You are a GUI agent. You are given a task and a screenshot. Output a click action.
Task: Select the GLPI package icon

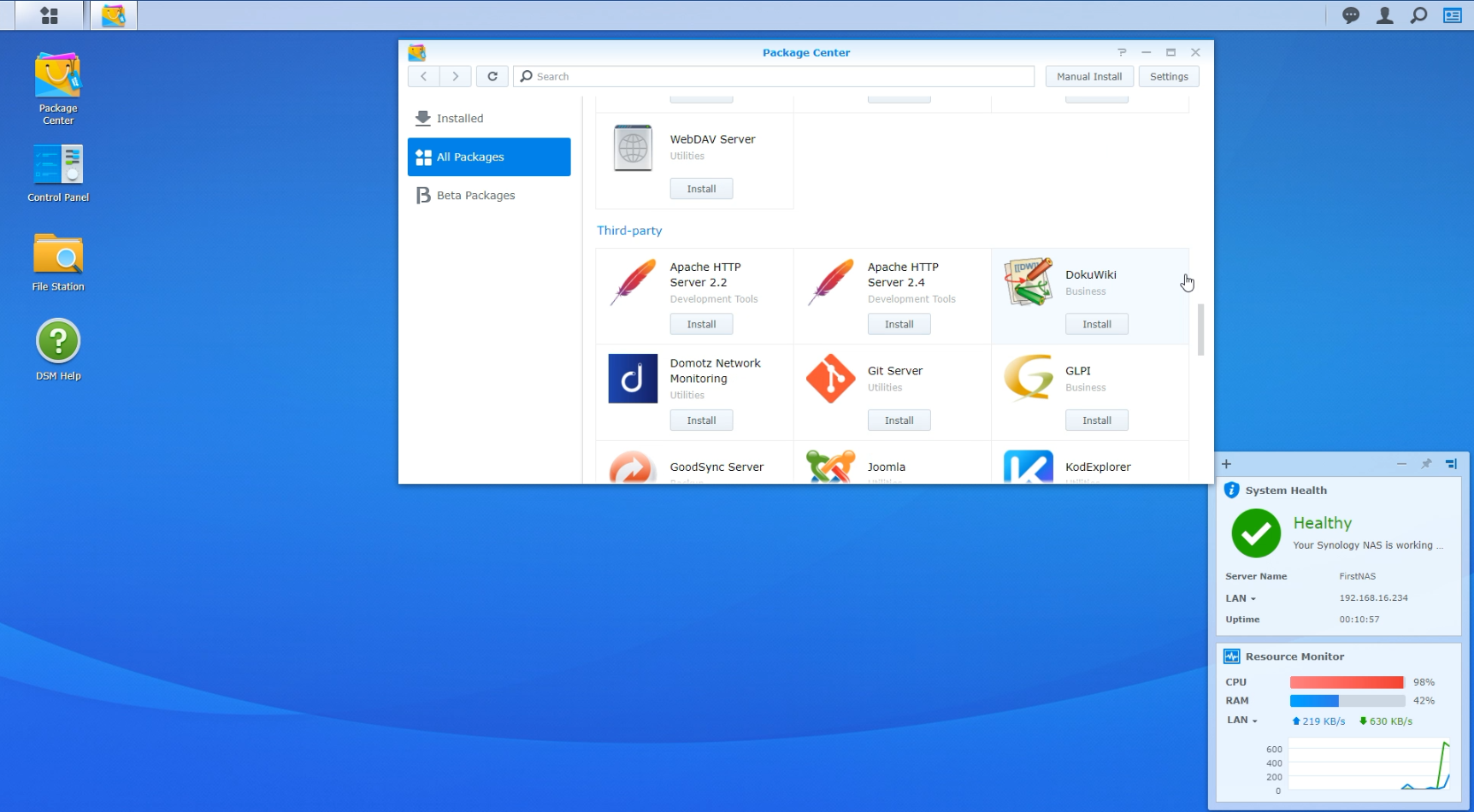[1029, 379]
